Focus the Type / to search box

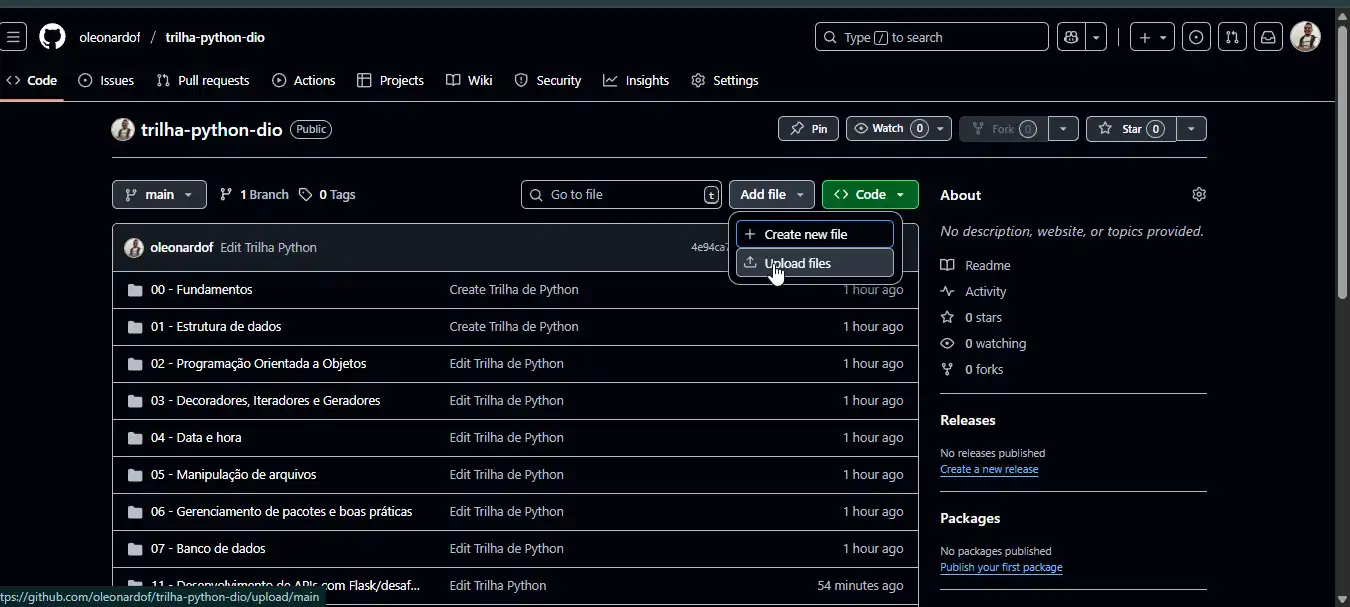tap(931, 37)
